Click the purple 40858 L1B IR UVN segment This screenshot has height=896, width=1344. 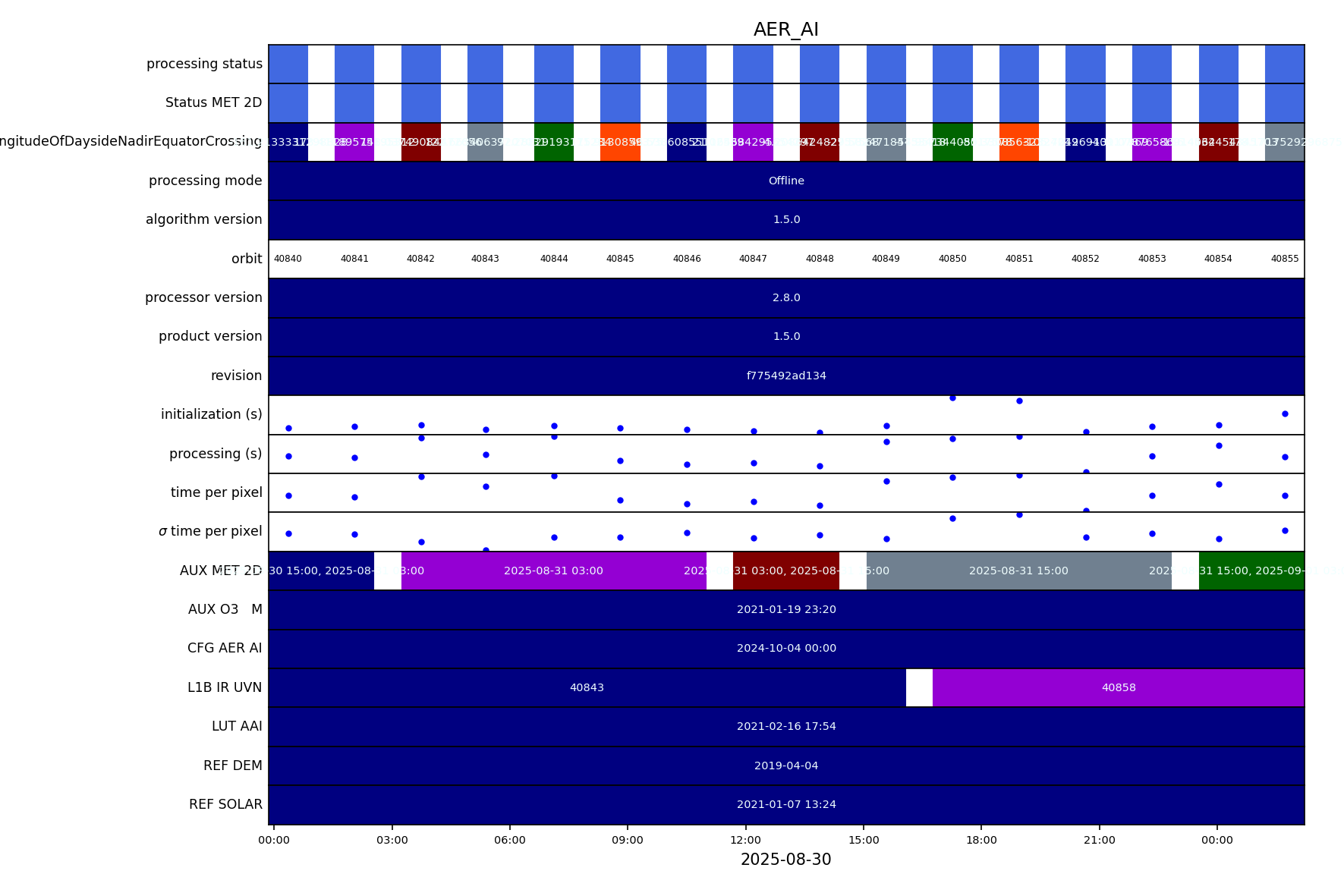(x=1118, y=687)
